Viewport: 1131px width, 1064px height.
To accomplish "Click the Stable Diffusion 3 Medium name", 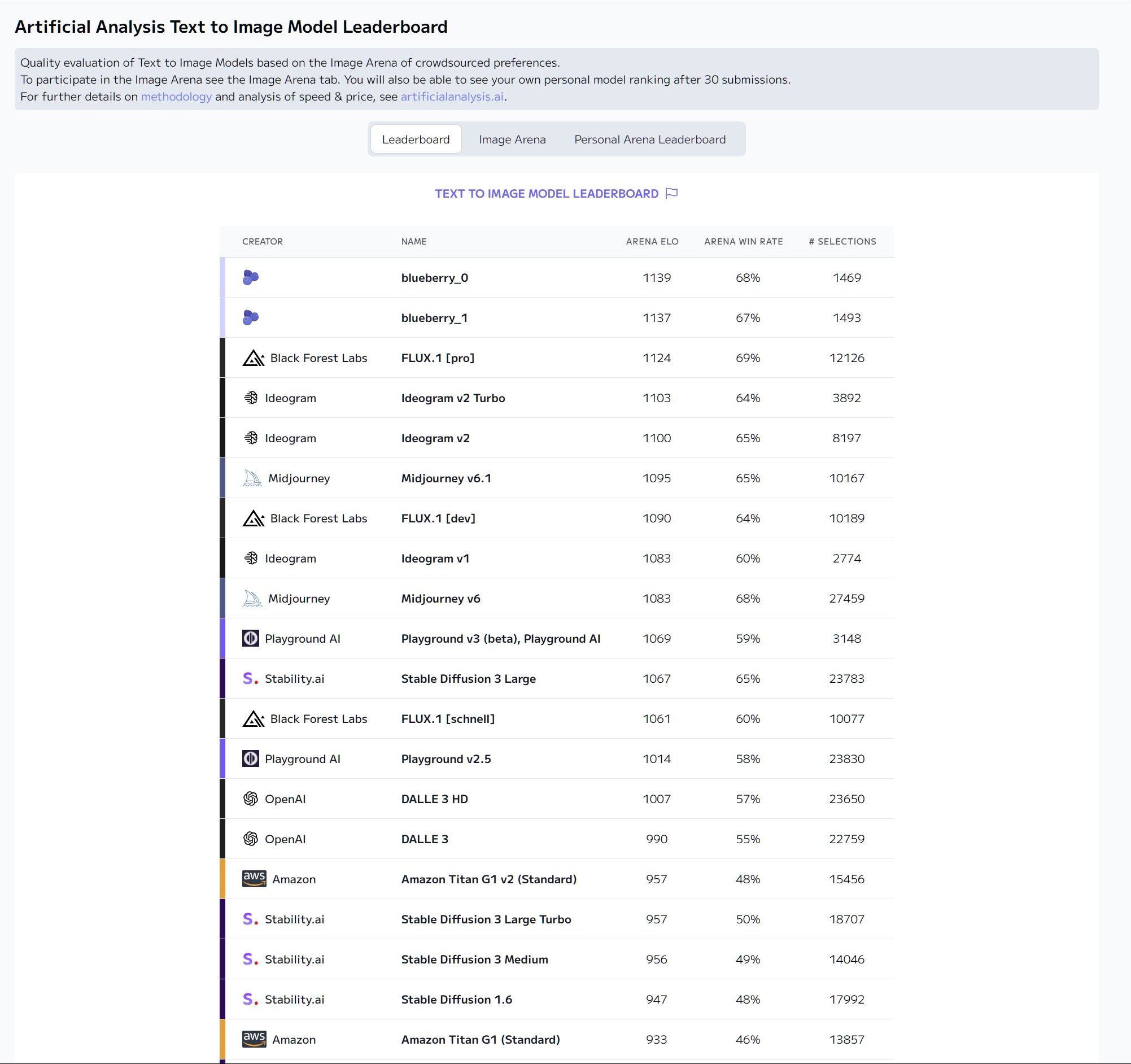I will pyautogui.click(x=474, y=960).
